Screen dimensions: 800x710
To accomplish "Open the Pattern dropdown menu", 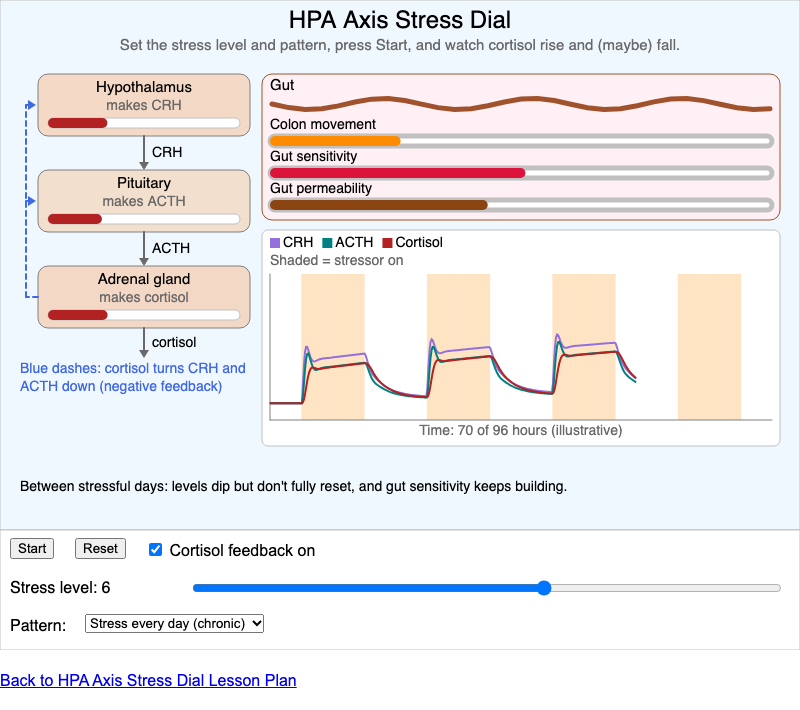I will 174,623.
